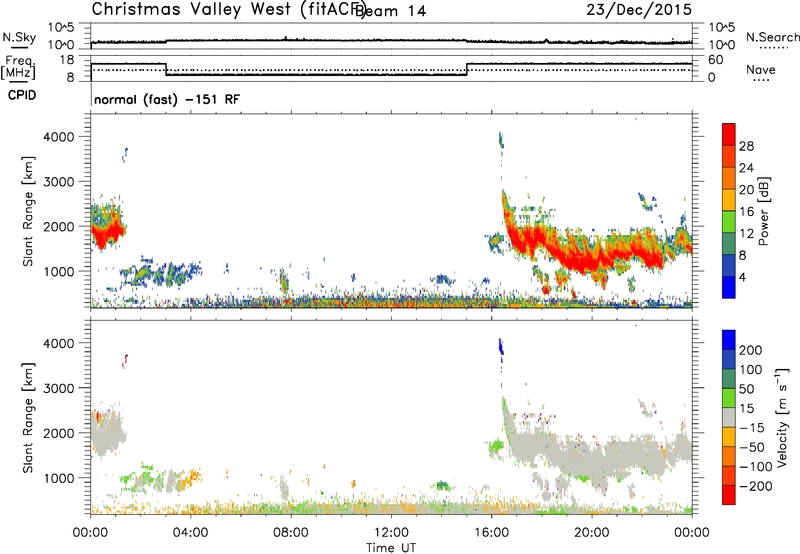Click the blue segment of Power colorbar

[x=729, y=287]
